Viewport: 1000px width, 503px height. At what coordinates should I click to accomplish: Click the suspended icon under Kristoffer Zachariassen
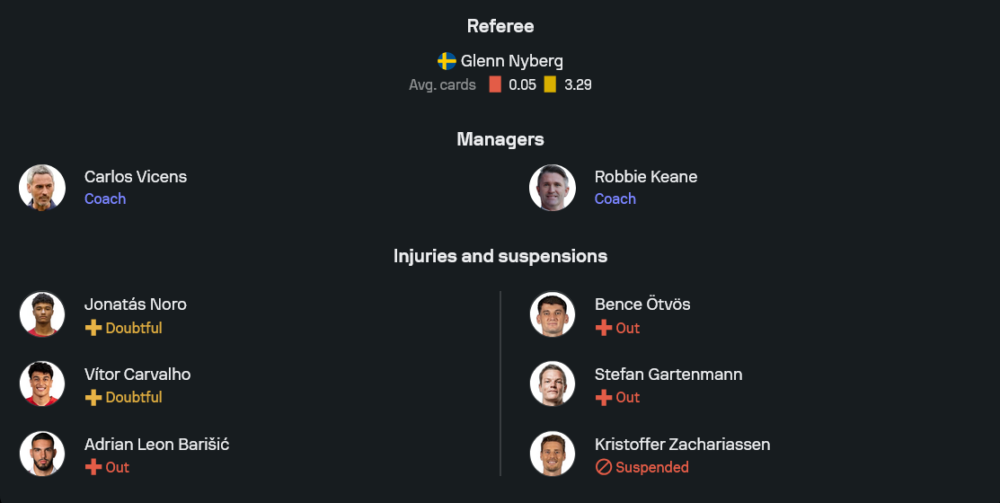tap(603, 467)
